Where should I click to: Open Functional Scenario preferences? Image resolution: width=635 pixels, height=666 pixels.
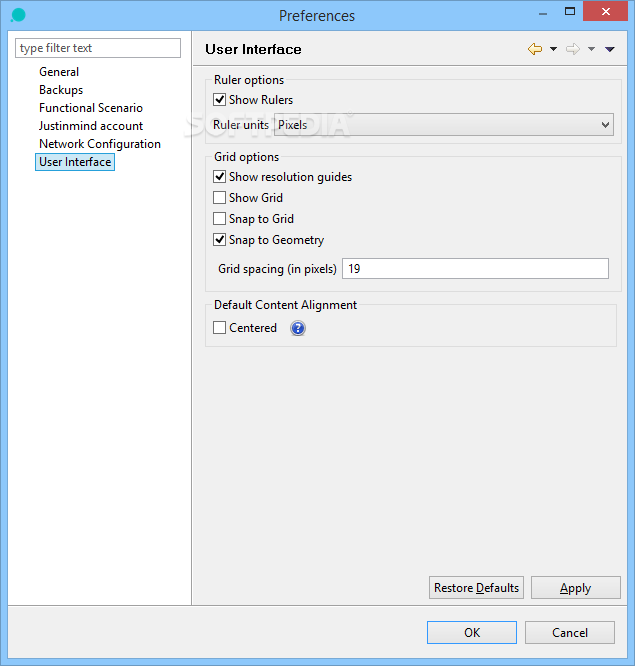tap(91, 108)
